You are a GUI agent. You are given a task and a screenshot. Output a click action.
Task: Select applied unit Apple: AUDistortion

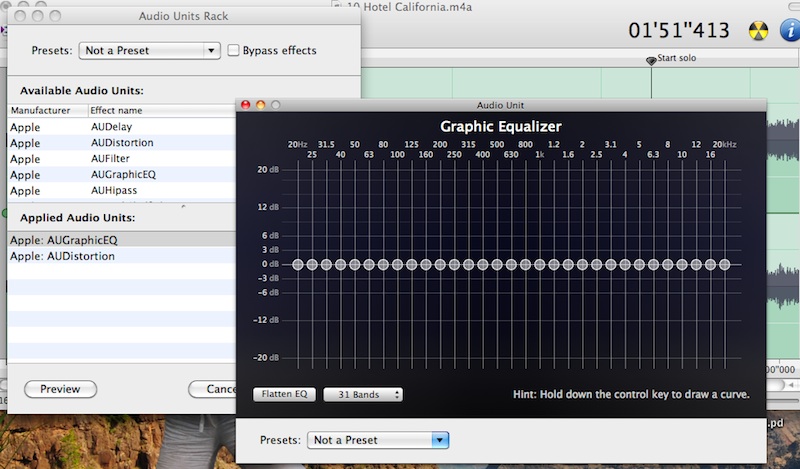(62, 256)
